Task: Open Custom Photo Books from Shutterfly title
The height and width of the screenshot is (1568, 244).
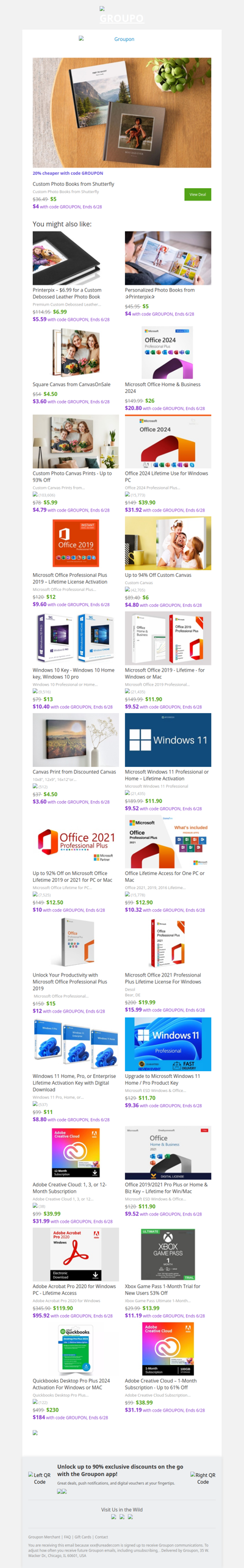Action: [73, 184]
